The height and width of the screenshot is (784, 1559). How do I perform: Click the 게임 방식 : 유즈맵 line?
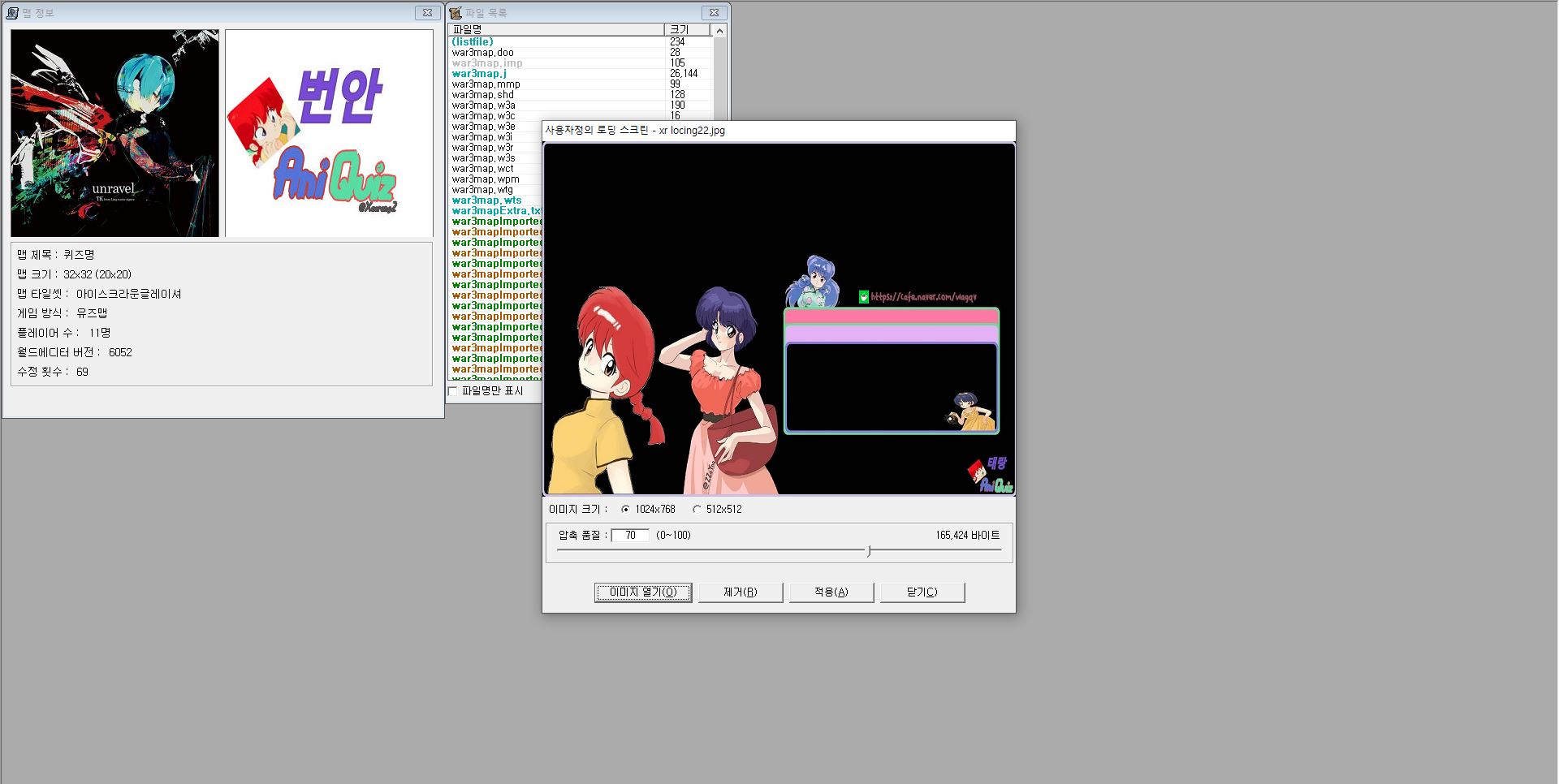(x=62, y=313)
